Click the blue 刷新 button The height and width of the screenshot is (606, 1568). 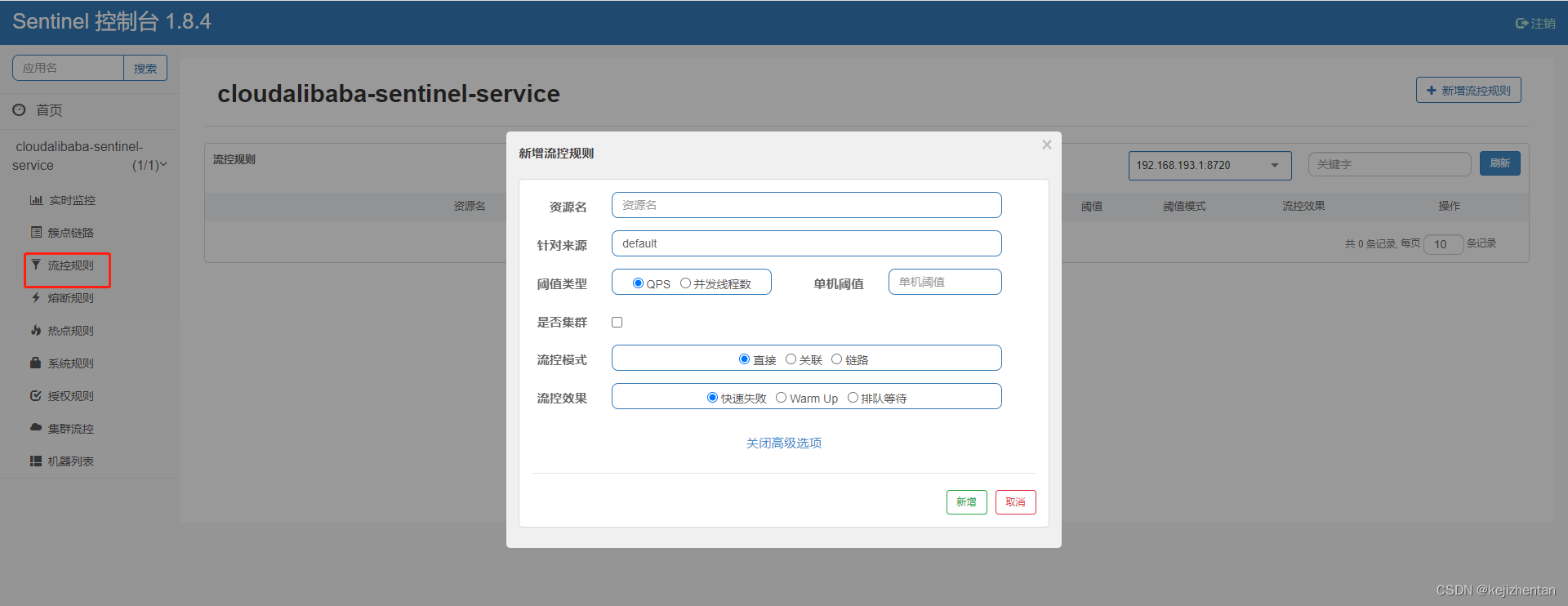1500,163
